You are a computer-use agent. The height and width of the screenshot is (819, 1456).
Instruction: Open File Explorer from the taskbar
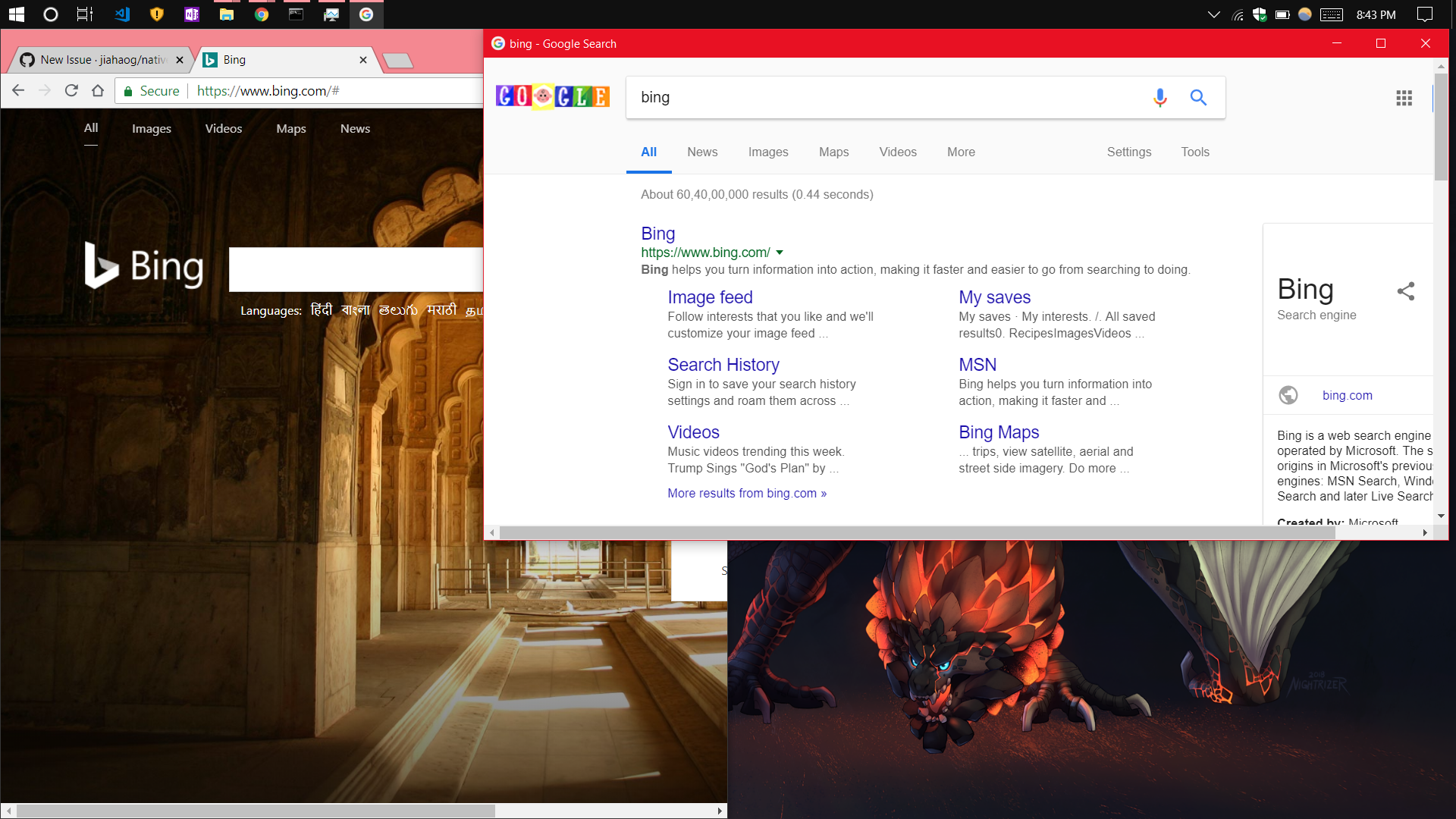(226, 14)
